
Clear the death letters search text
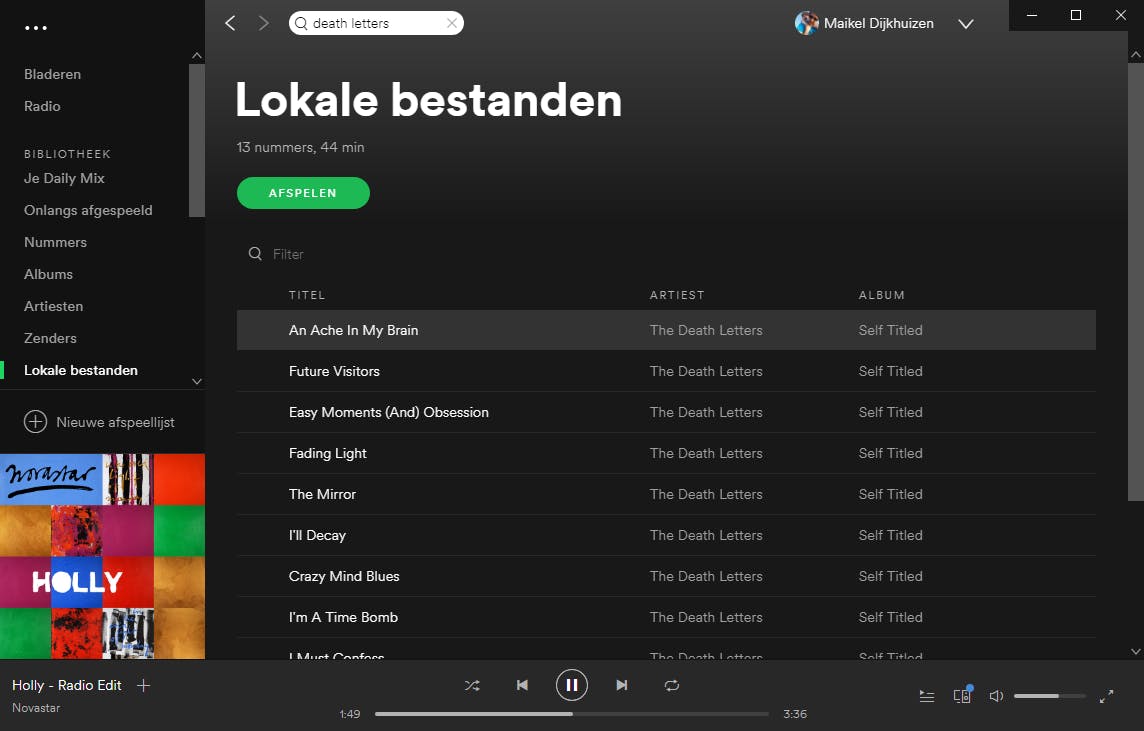click(452, 23)
